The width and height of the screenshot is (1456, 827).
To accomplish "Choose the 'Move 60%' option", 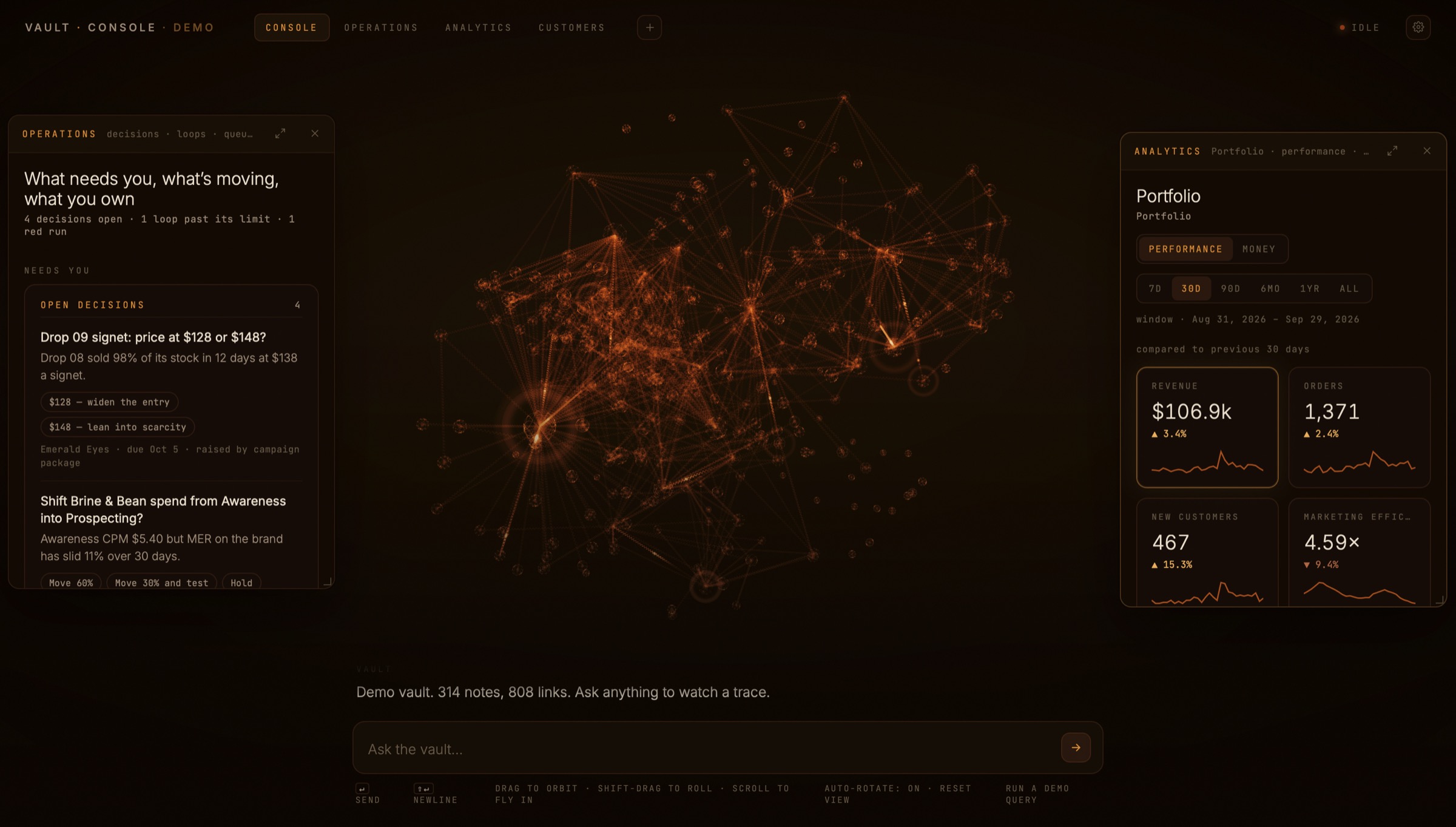I will click(71, 582).
